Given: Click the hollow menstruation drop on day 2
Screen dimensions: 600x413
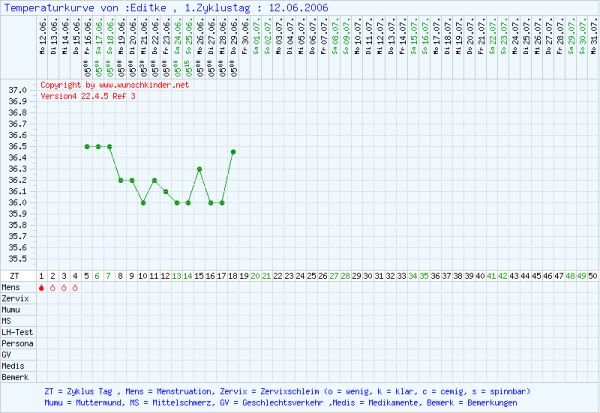Looking at the screenshot, I should 53,288.
